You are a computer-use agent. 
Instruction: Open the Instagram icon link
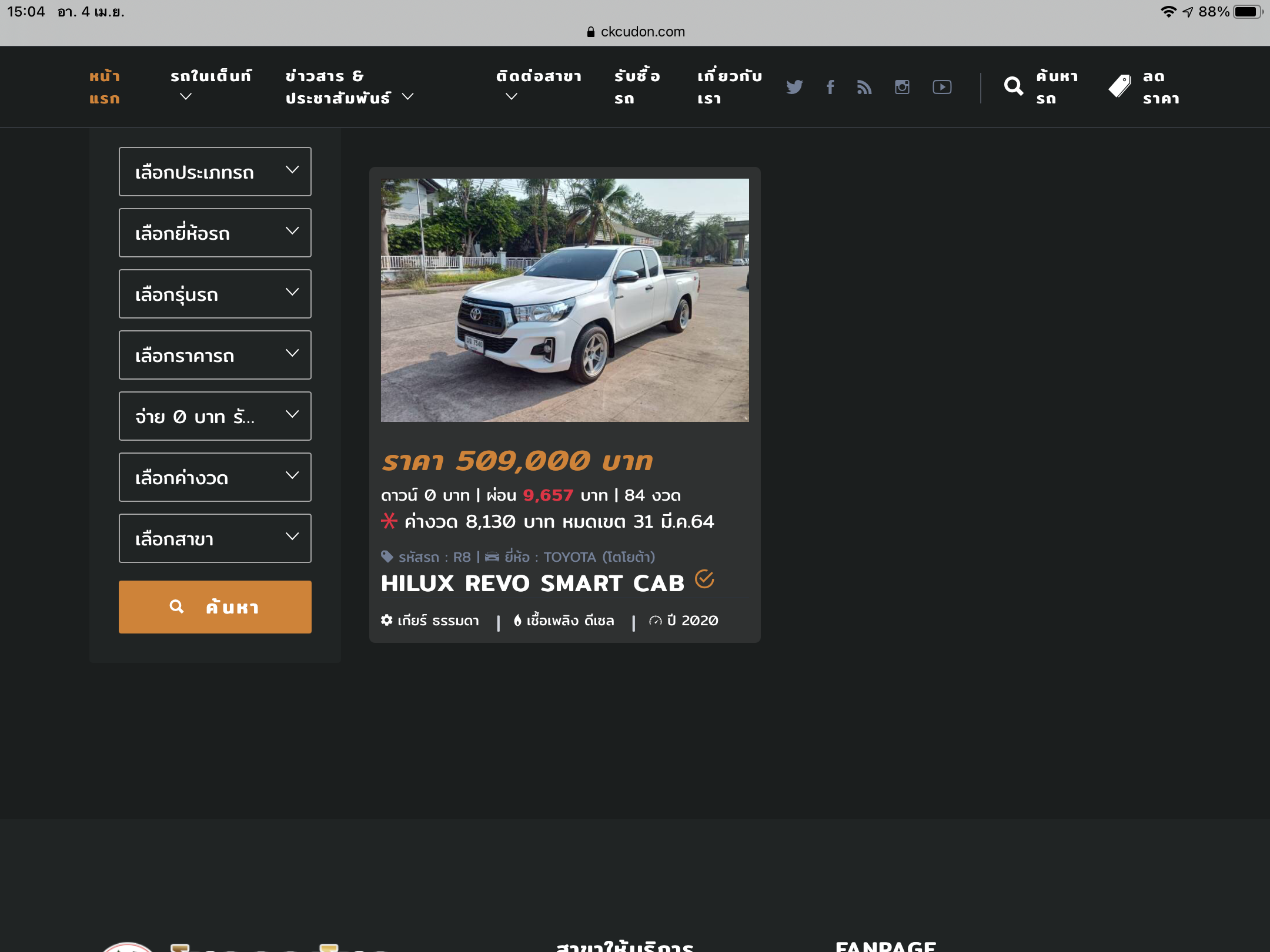coord(902,87)
